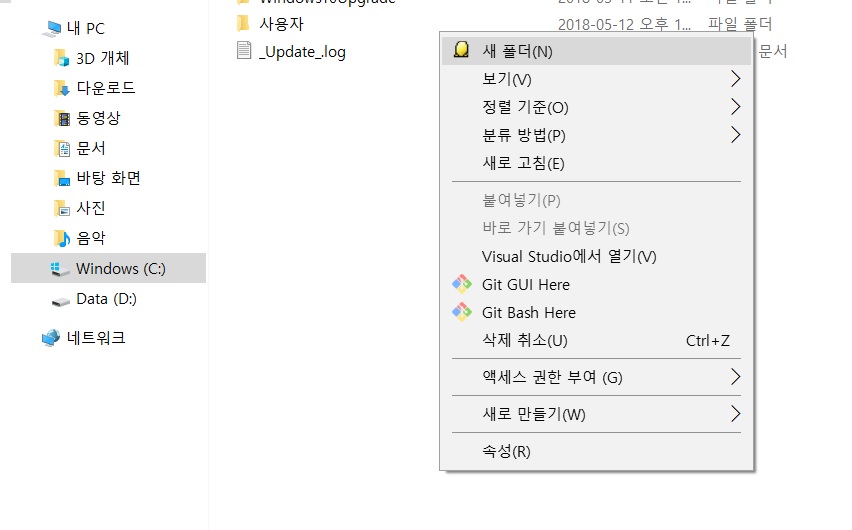Select 내 PC in navigation tree
Image resolution: width=852 pixels, height=530 pixels.
coord(86,28)
